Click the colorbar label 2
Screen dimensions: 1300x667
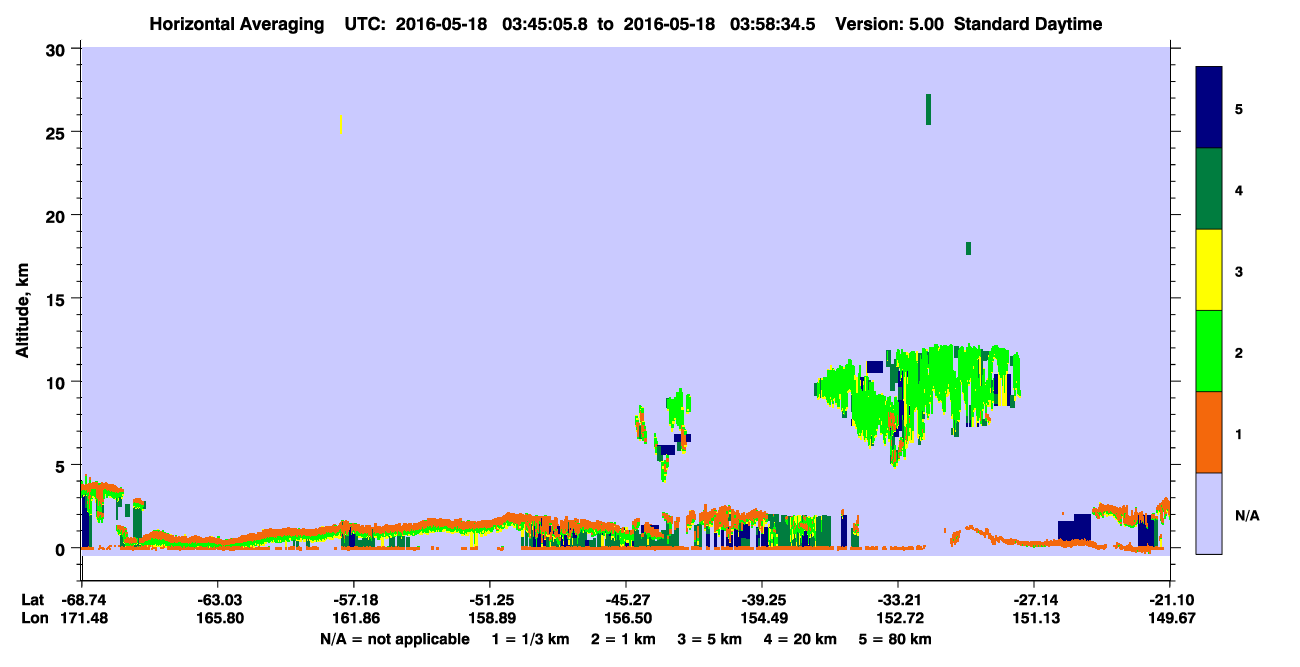tap(1239, 353)
